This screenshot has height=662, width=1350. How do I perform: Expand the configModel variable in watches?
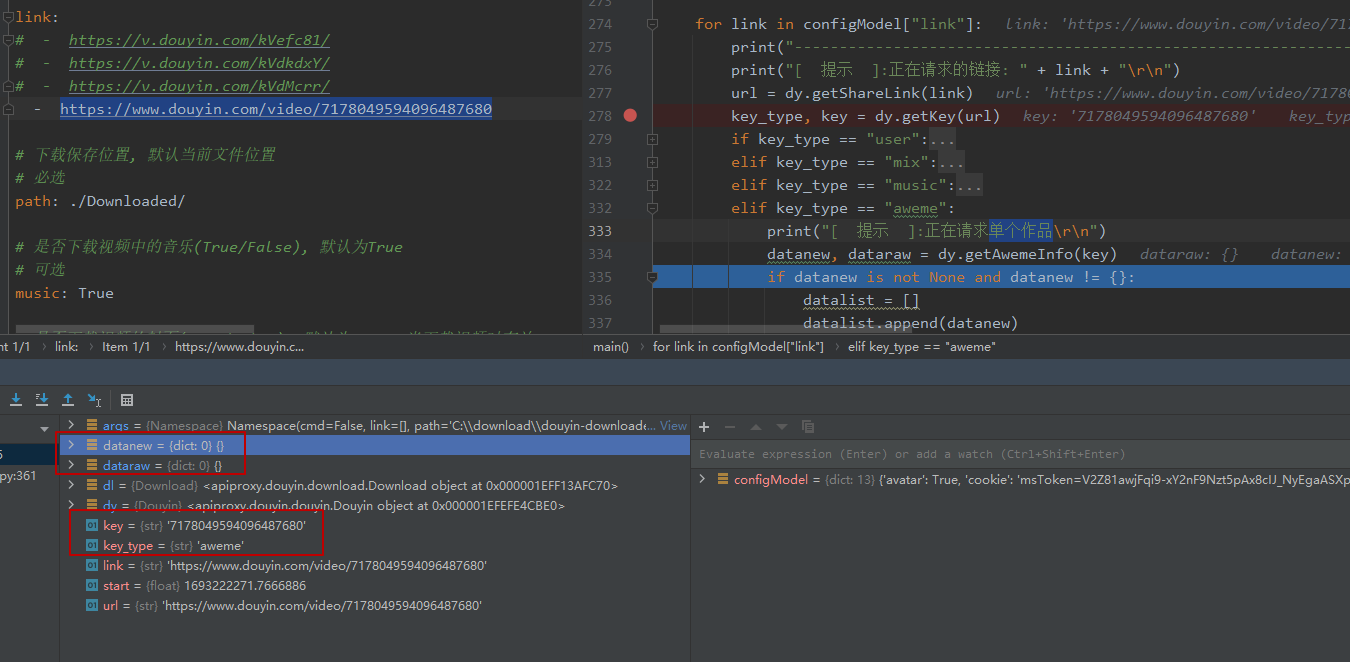click(x=700, y=479)
